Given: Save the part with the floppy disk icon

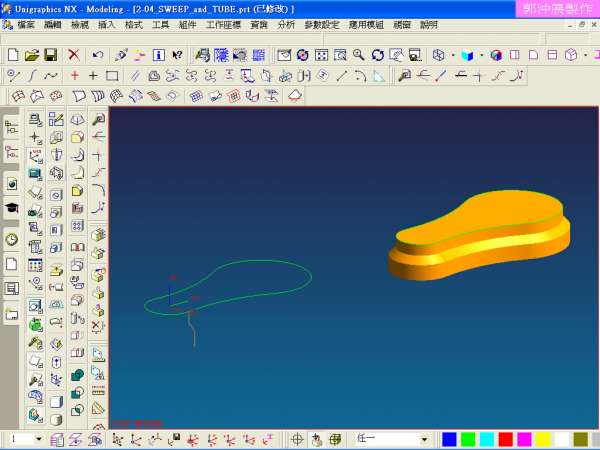Looking at the screenshot, I should [x=50, y=55].
